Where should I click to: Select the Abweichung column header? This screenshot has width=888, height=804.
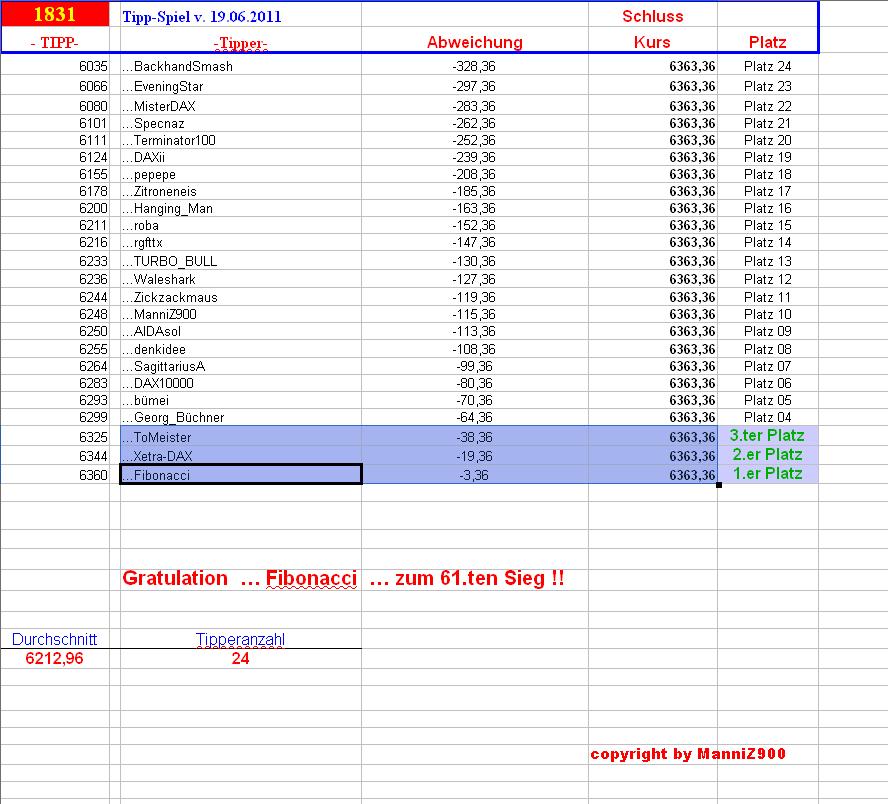pos(475,42)
